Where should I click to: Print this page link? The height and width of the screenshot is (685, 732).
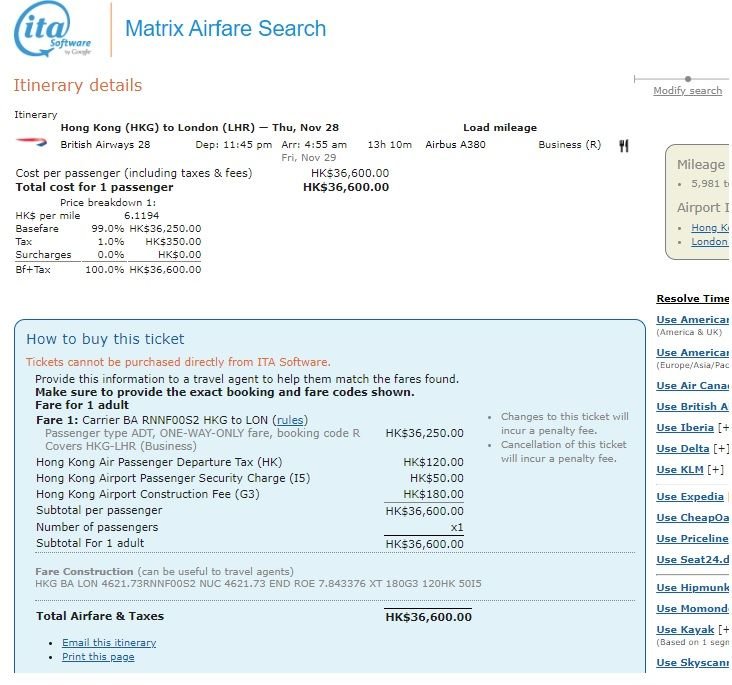(x=98, y=657)
